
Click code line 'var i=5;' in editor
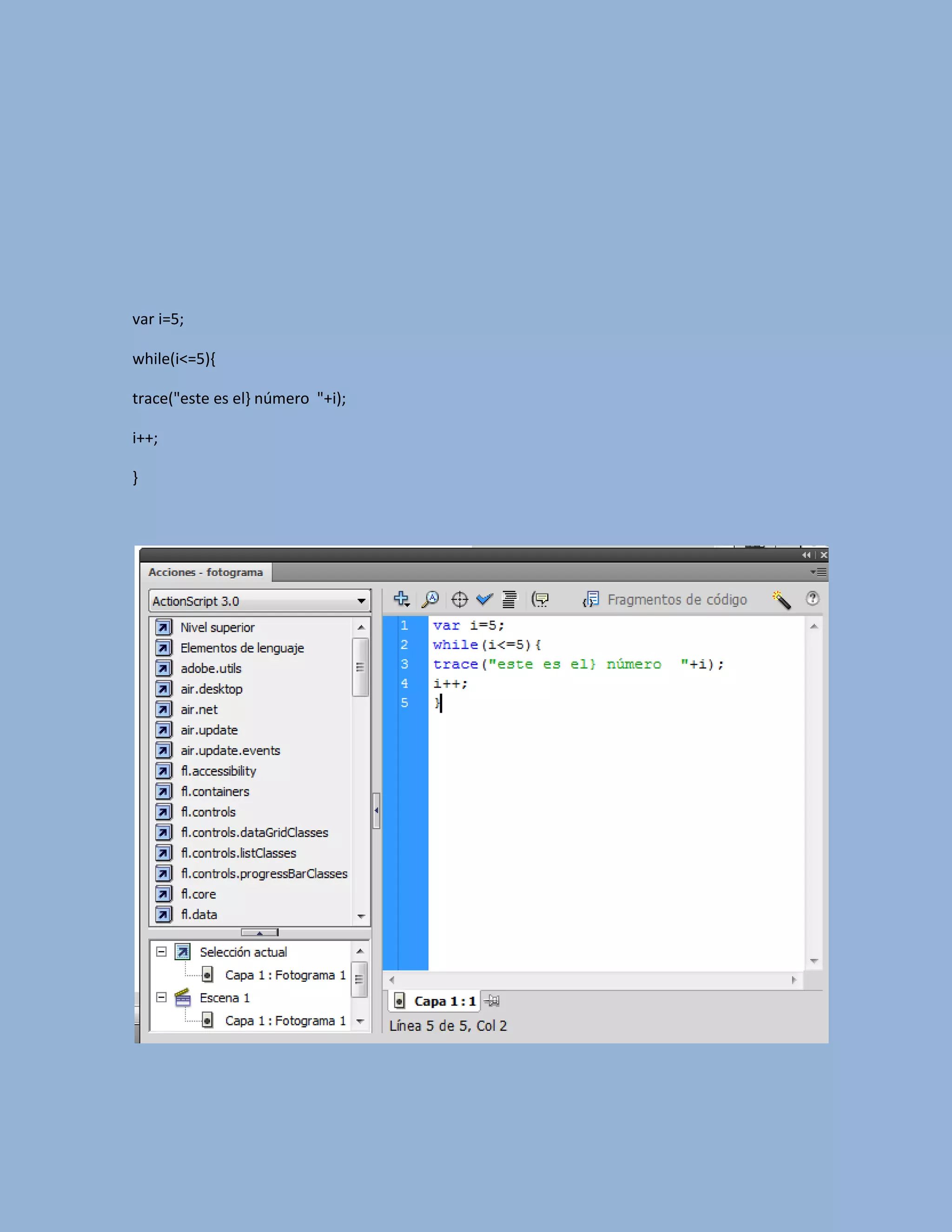click(x=468, y=625)
